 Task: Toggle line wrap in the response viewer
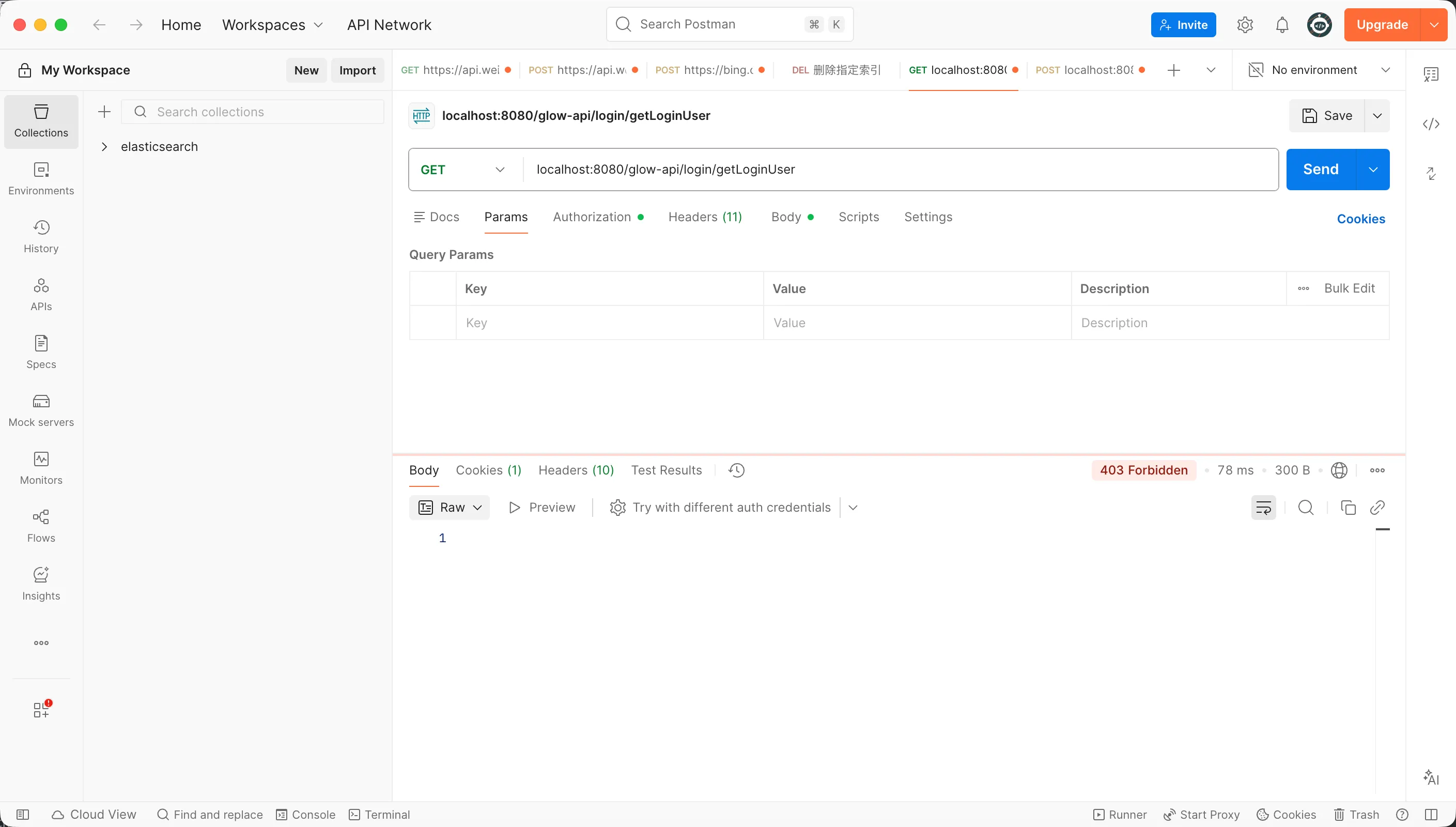1263,507
